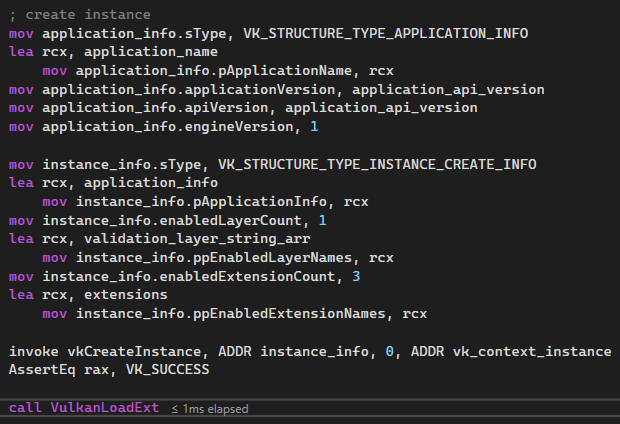This screenshot has height=424, width=620.
Task: Click VK_STRUCTURE_TYPE_INSTANCE_CREATE_INFO constant
Action: click(x=377, y=164)
